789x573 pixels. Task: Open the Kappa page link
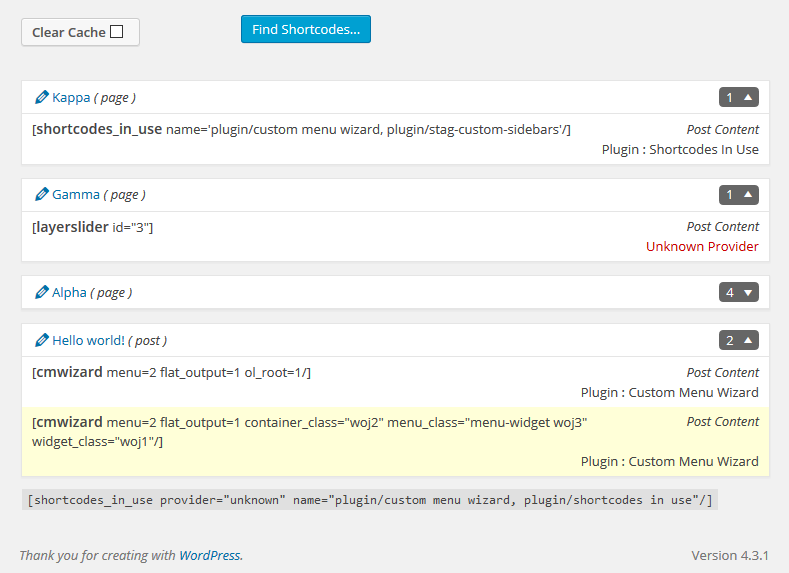point(71,97)
